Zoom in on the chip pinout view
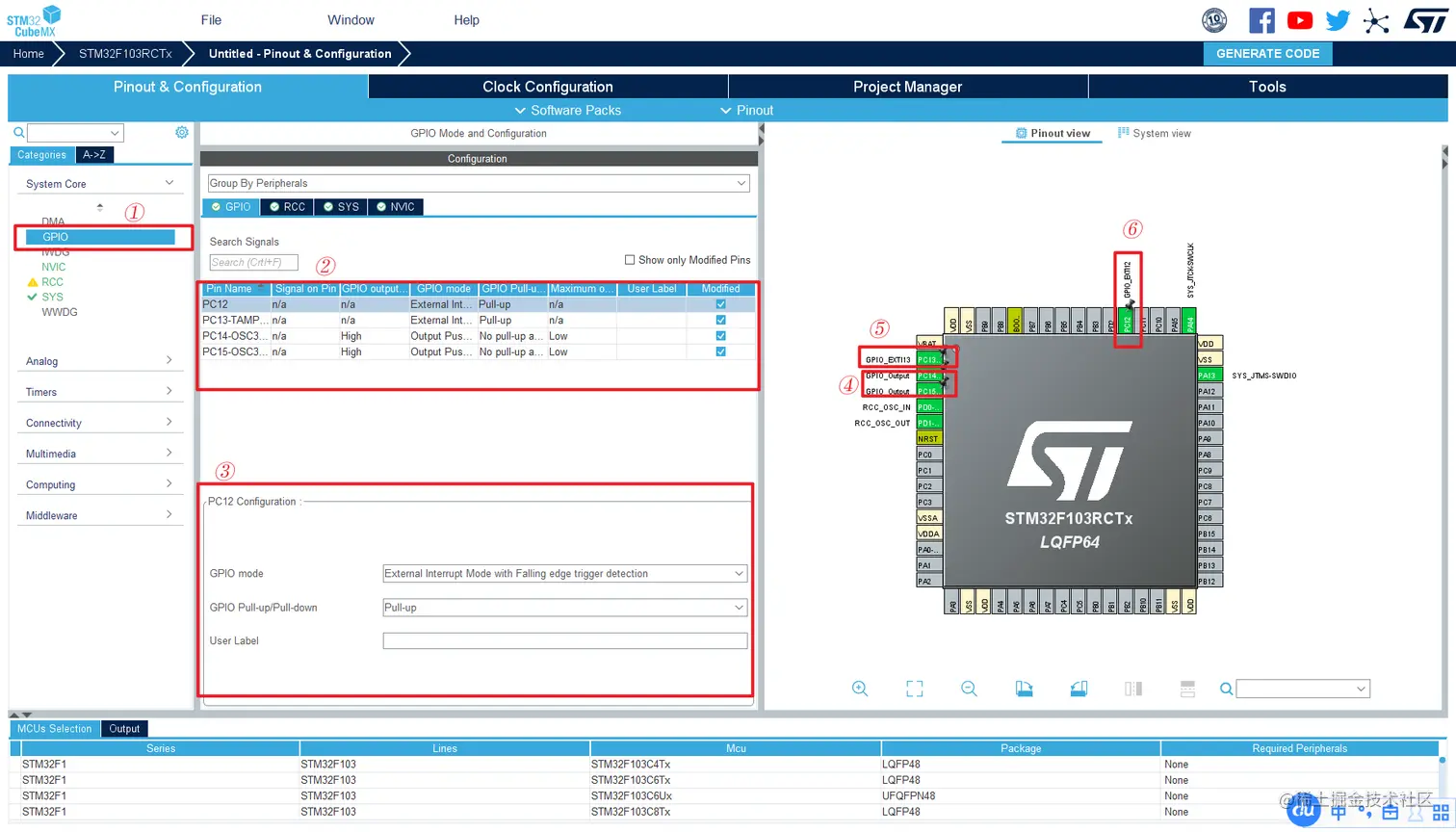1456x832 pixels. pos(860,689)
